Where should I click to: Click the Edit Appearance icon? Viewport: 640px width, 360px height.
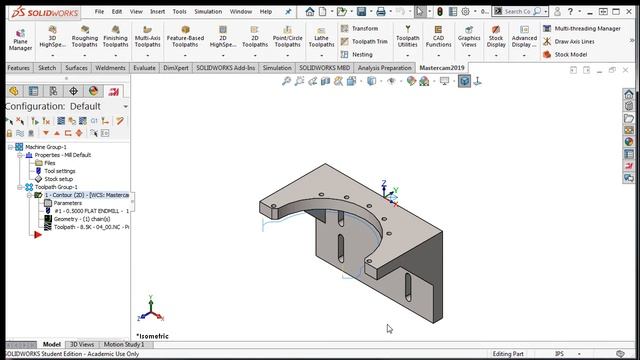coord(411,81)
